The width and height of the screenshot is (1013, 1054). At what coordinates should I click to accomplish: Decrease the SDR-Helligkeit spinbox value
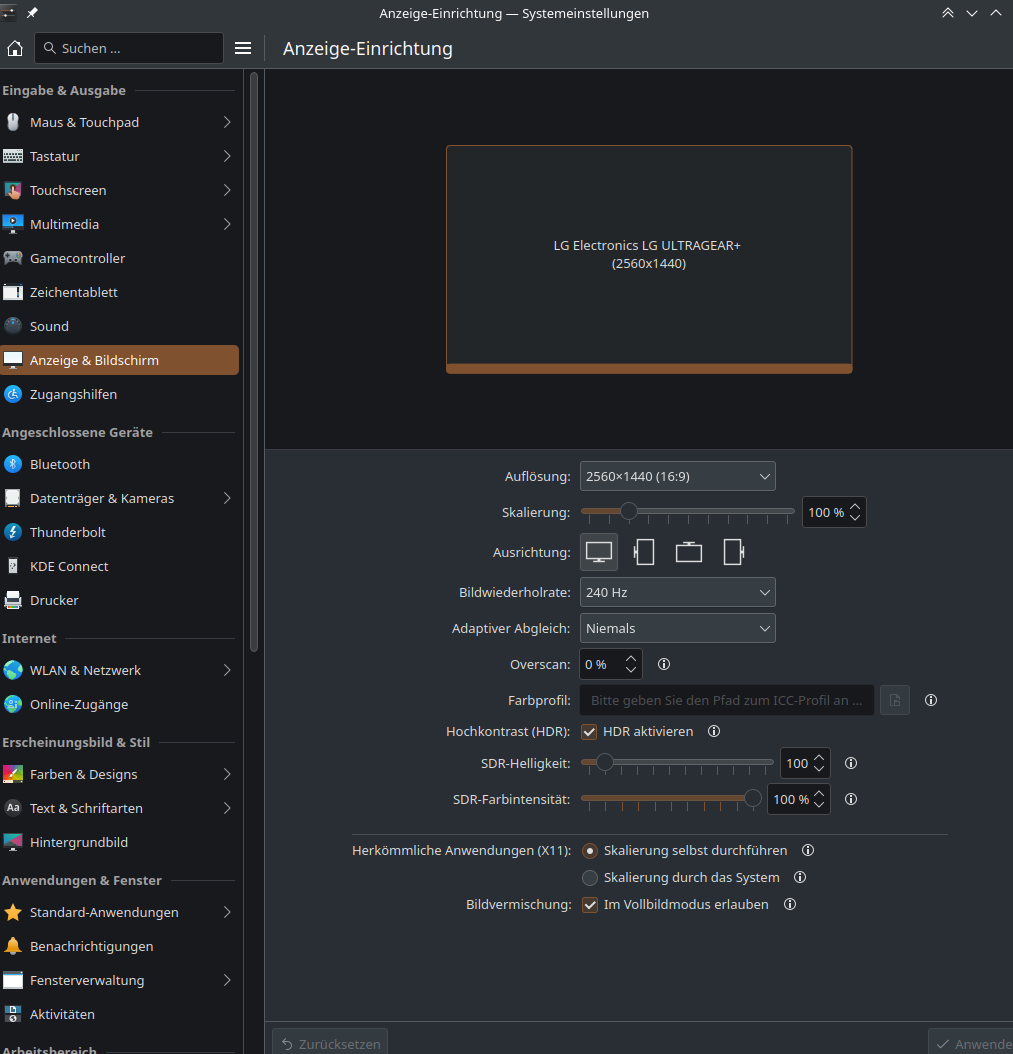819,769
